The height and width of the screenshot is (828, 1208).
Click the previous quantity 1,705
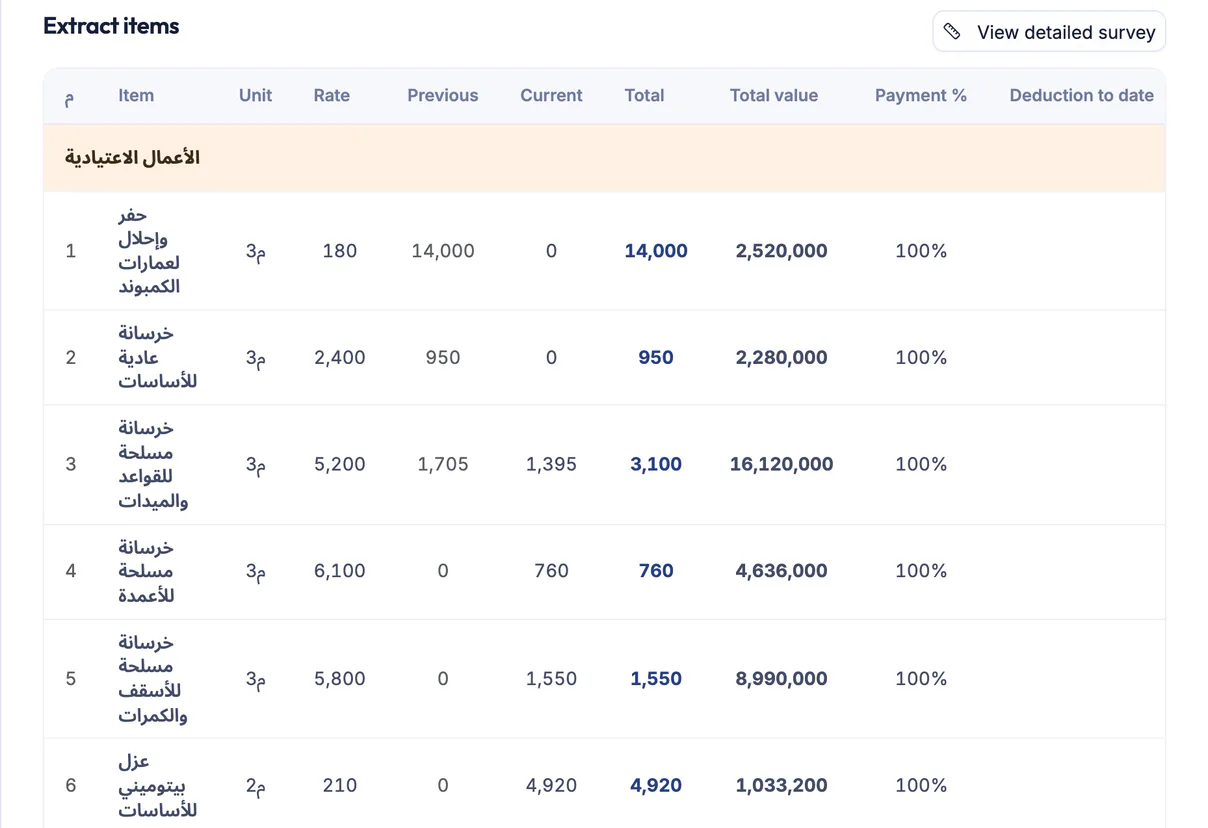coord(443,464)
